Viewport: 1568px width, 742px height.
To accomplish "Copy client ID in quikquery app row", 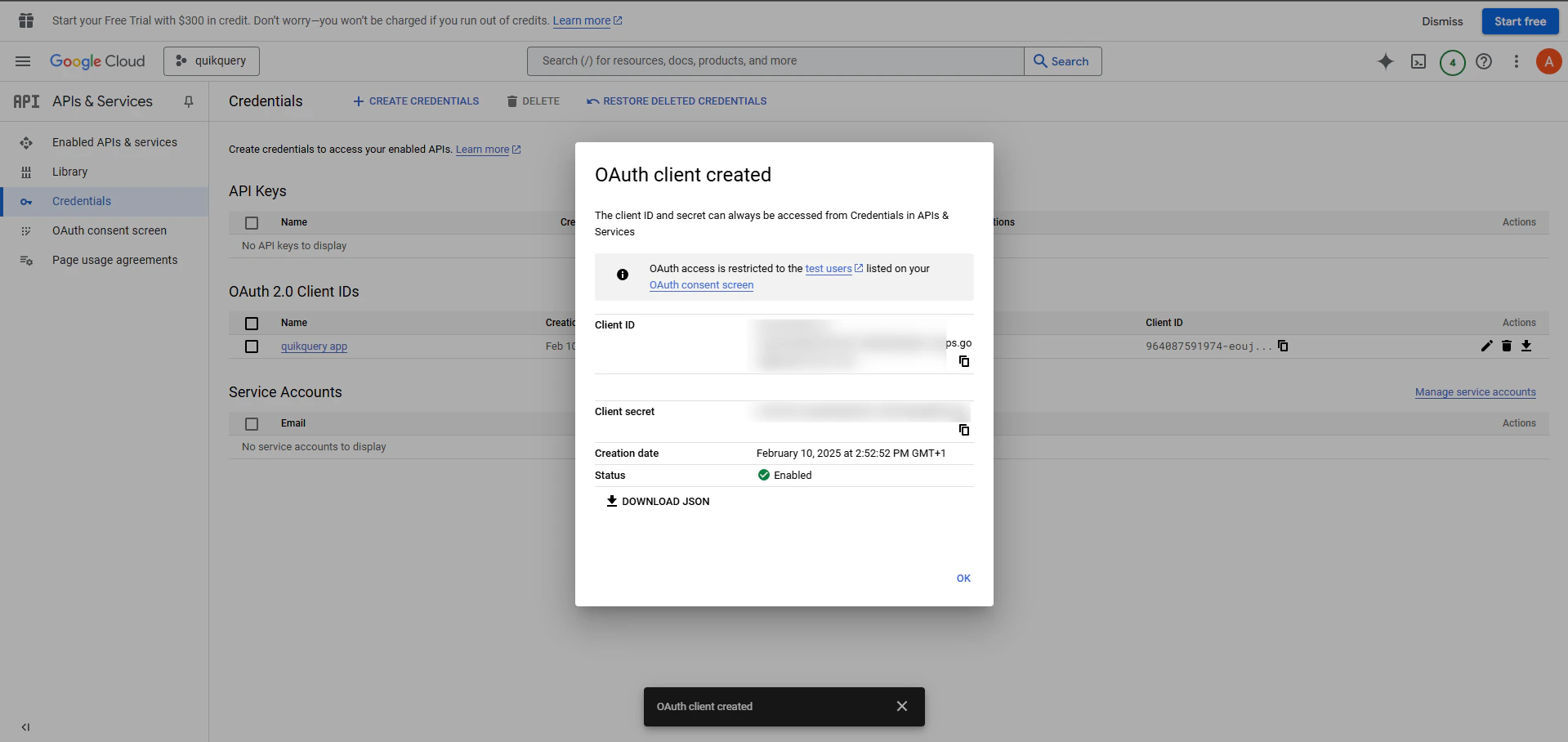I will click(x=1283, y=346).
